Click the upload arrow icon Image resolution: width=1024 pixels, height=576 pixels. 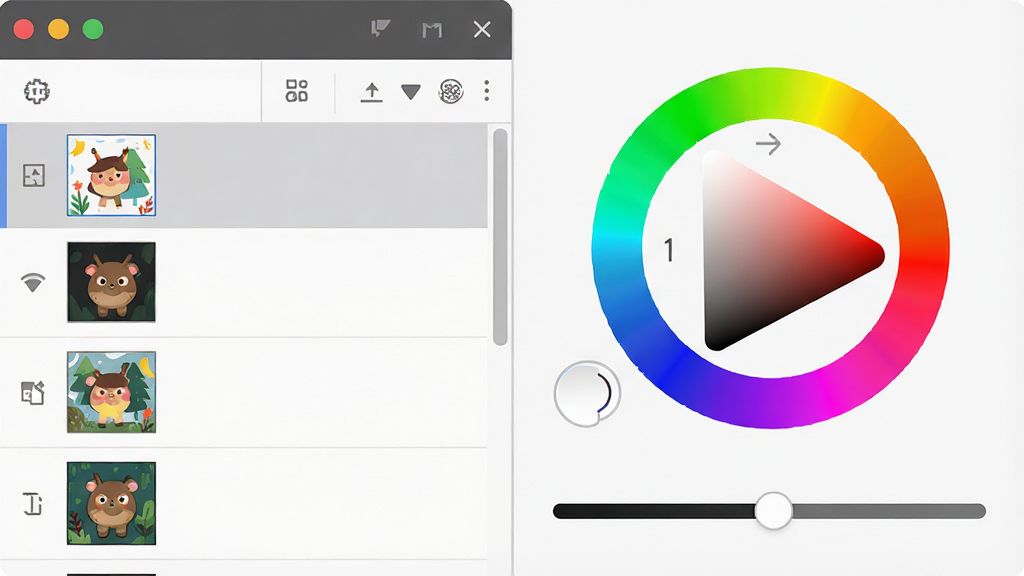[x=372, y=92]
